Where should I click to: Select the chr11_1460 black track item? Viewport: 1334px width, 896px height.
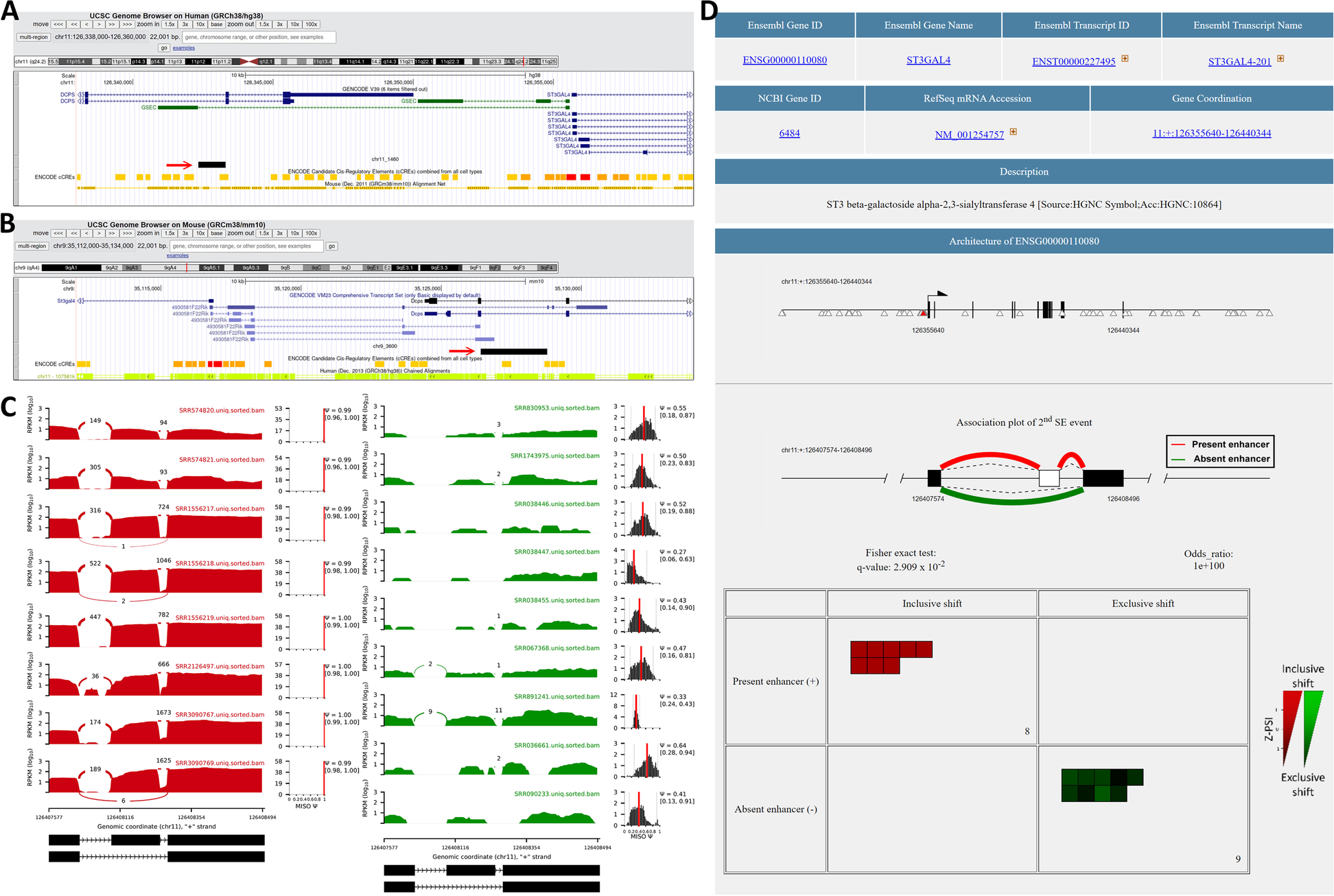[x=211, y=165]
